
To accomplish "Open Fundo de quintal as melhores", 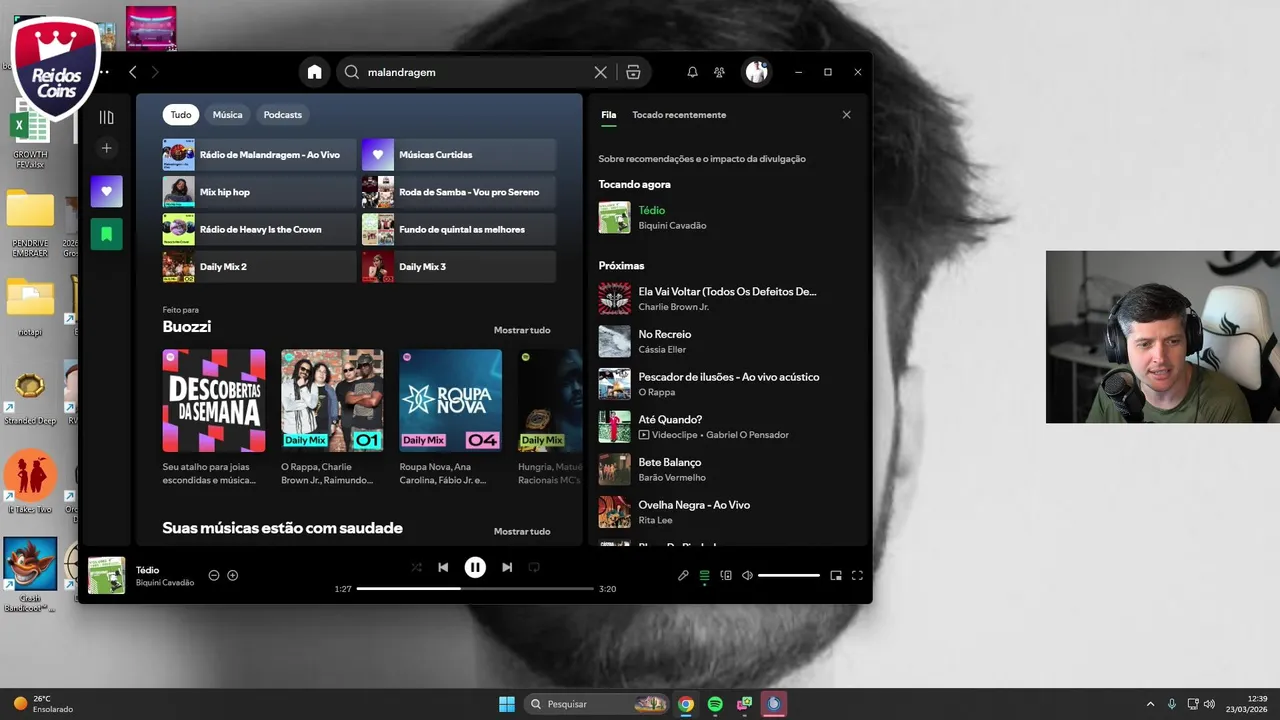I will (458, 229).
